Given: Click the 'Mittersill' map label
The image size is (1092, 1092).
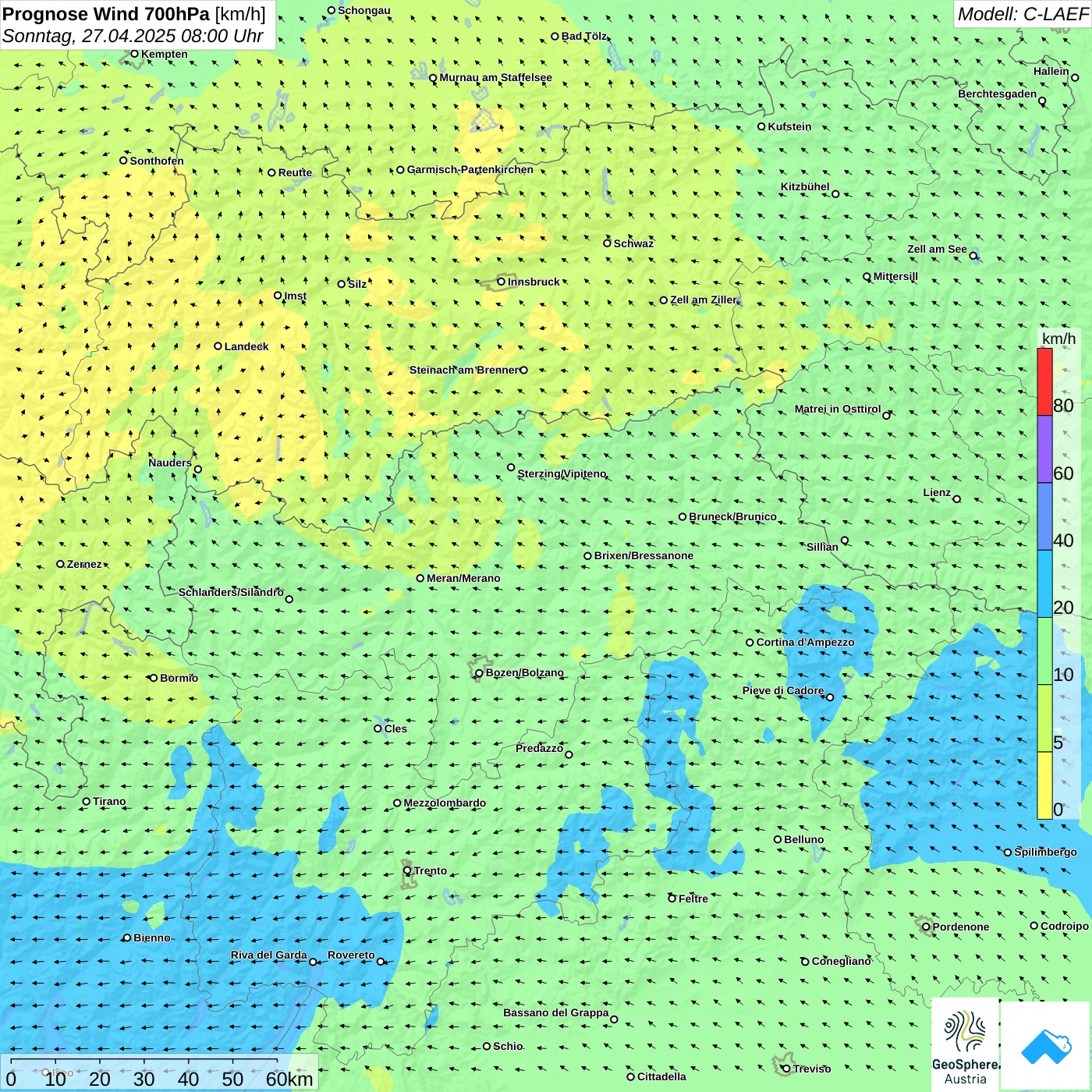Looking at the screenshot, I should tap(895, 276).
